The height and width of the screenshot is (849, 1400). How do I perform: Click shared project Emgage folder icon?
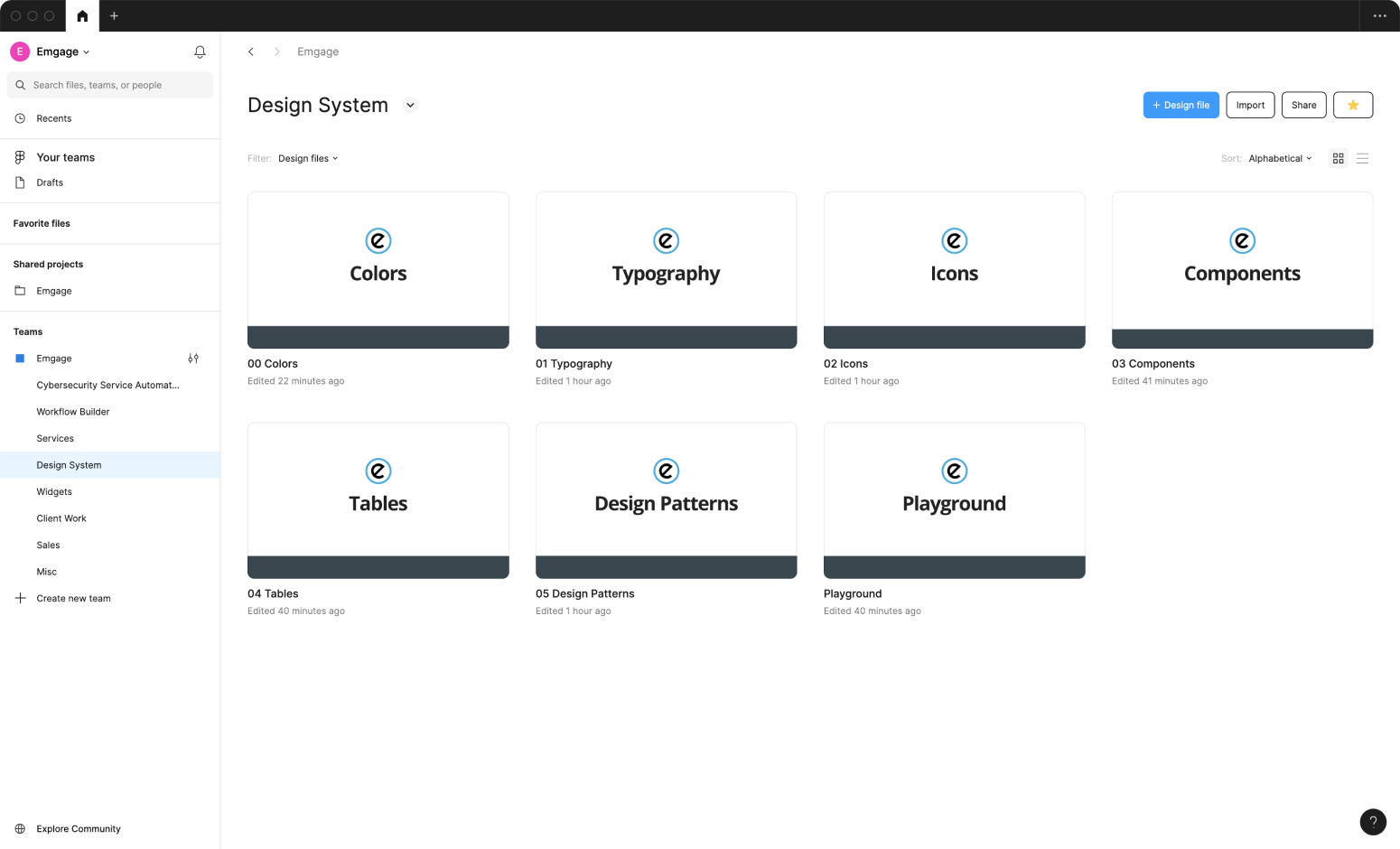pos(20,291)
